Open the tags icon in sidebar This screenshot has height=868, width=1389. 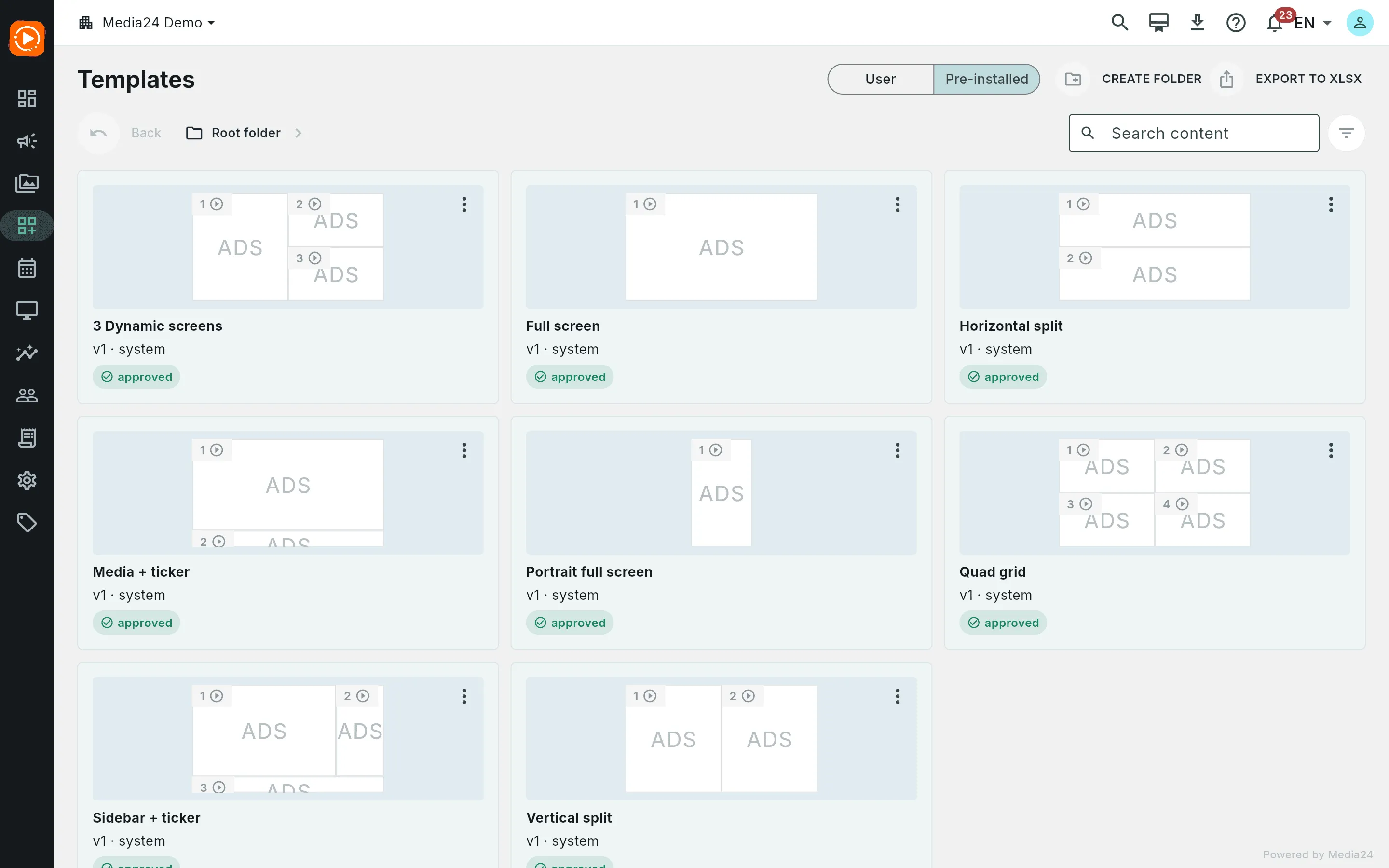pyautogui.click(x=27, y=523)
